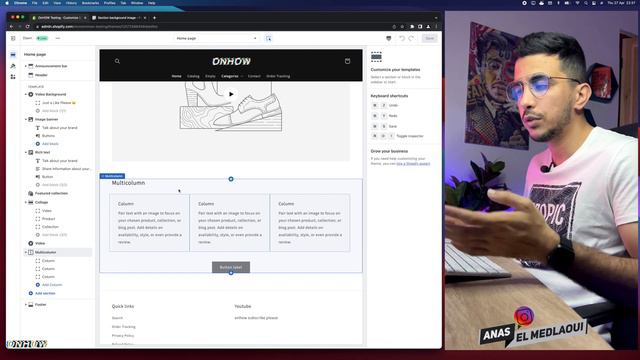The image size is (640, 360).
Task: Reload the page in Chrome
Action: click(28, 27)
